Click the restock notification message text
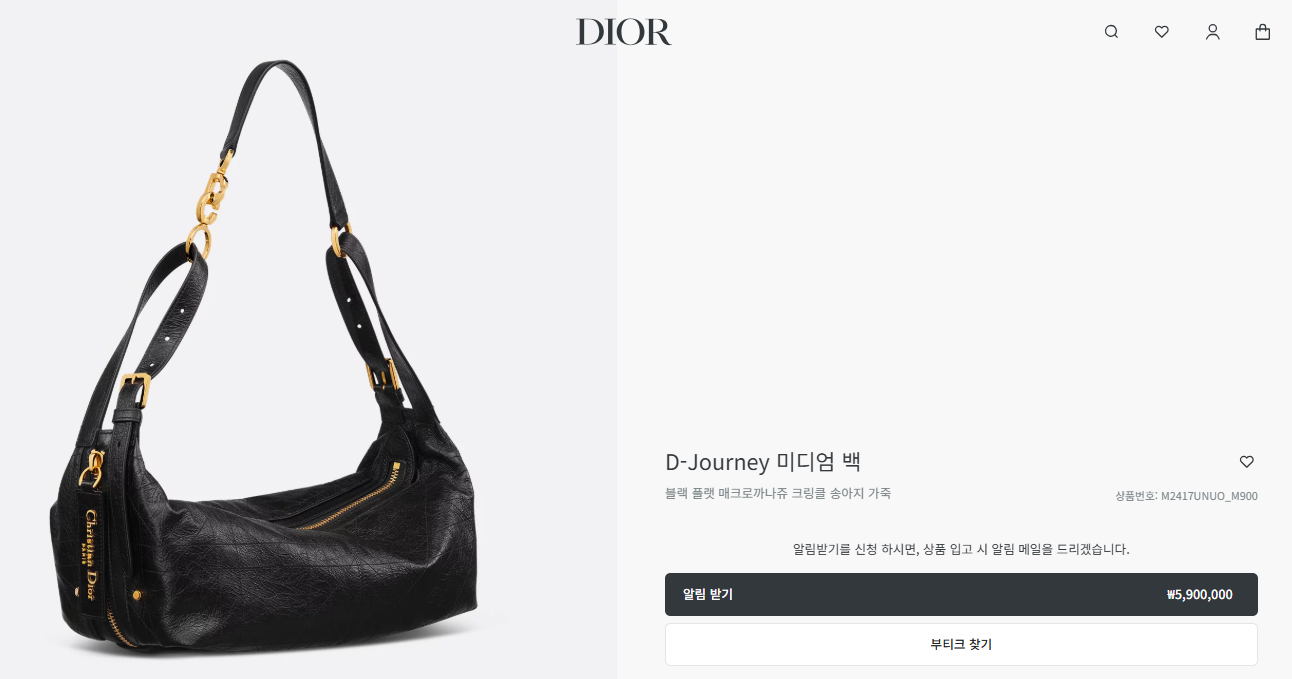The image size is (1292, 679). [961, 549]
